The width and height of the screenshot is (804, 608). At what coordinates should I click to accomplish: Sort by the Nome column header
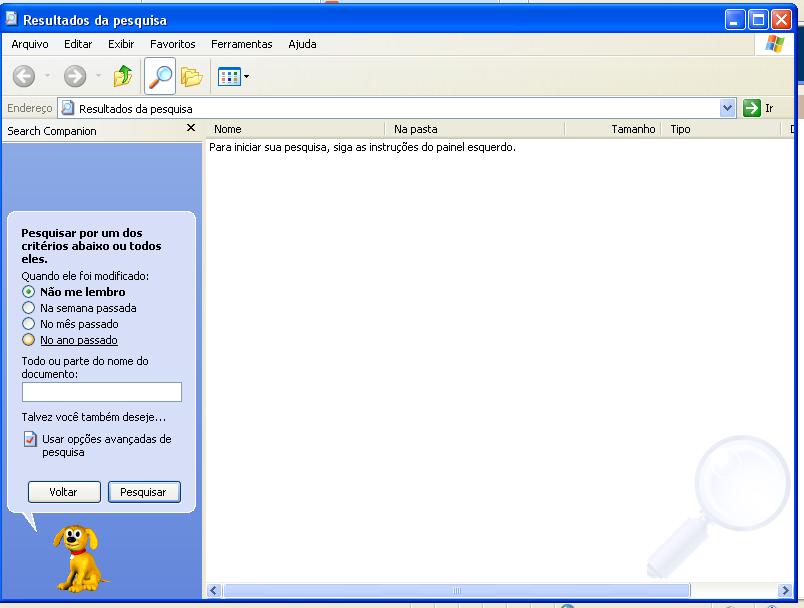pos(295,129)
